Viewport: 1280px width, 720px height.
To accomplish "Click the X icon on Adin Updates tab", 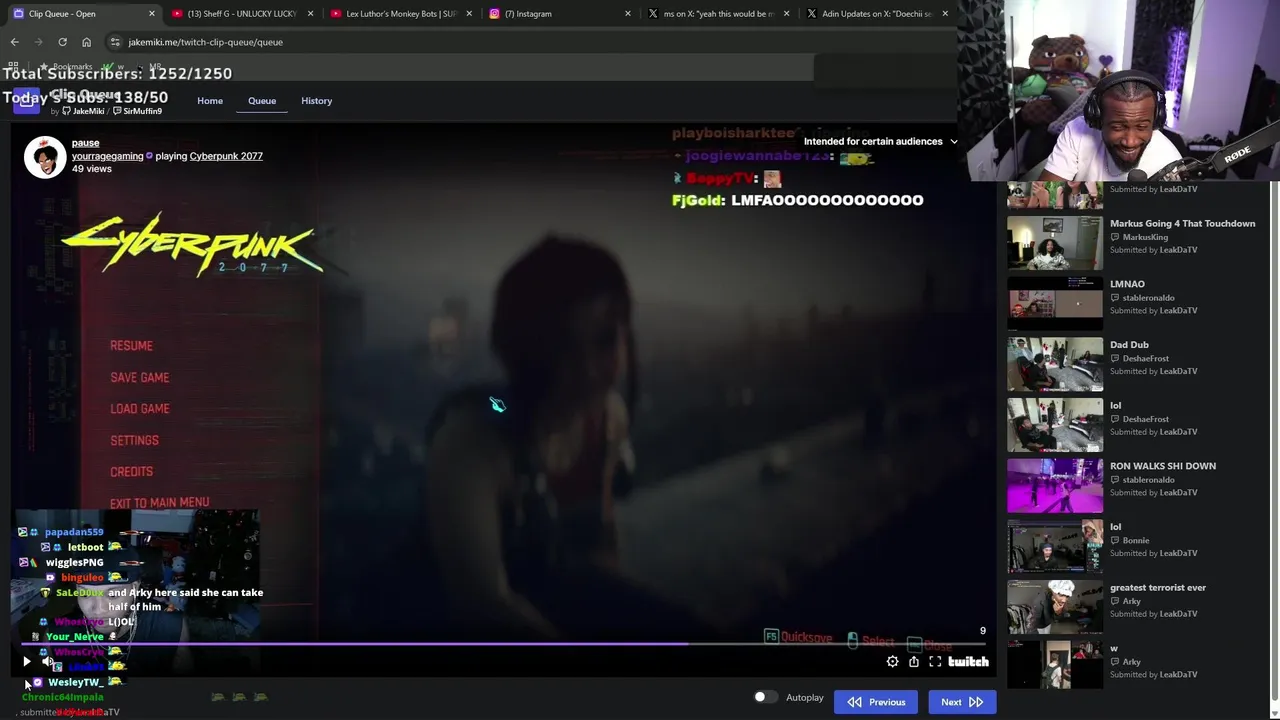I will [811, 14].
